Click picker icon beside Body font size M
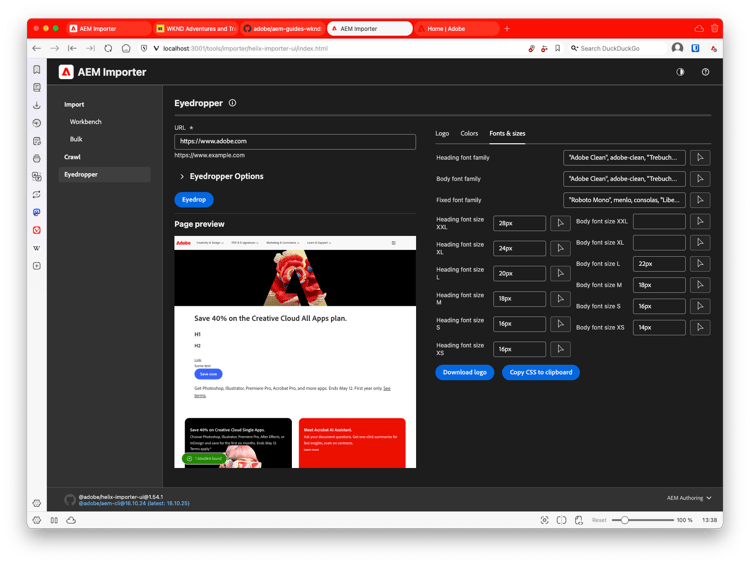The image size is (750, 564). click(700, 285)
